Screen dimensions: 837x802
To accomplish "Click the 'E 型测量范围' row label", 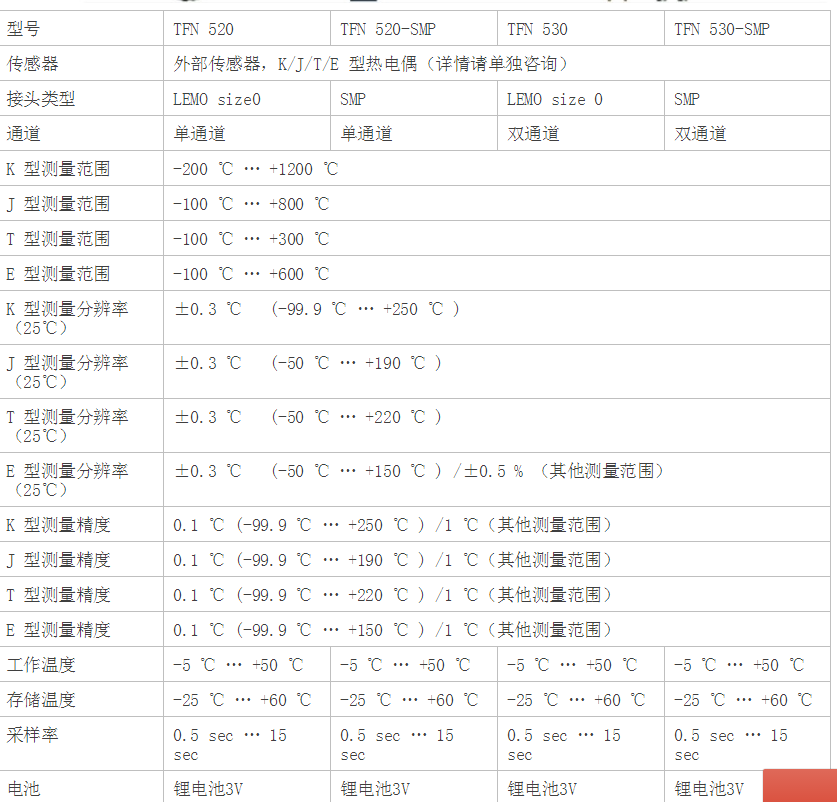I will click(x=58, y=274).
